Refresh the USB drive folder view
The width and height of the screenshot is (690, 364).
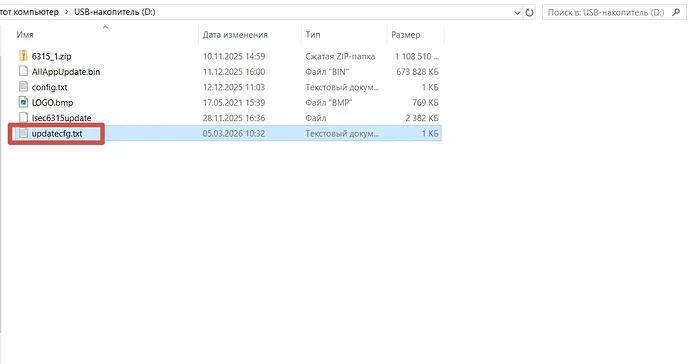point(529,12)
